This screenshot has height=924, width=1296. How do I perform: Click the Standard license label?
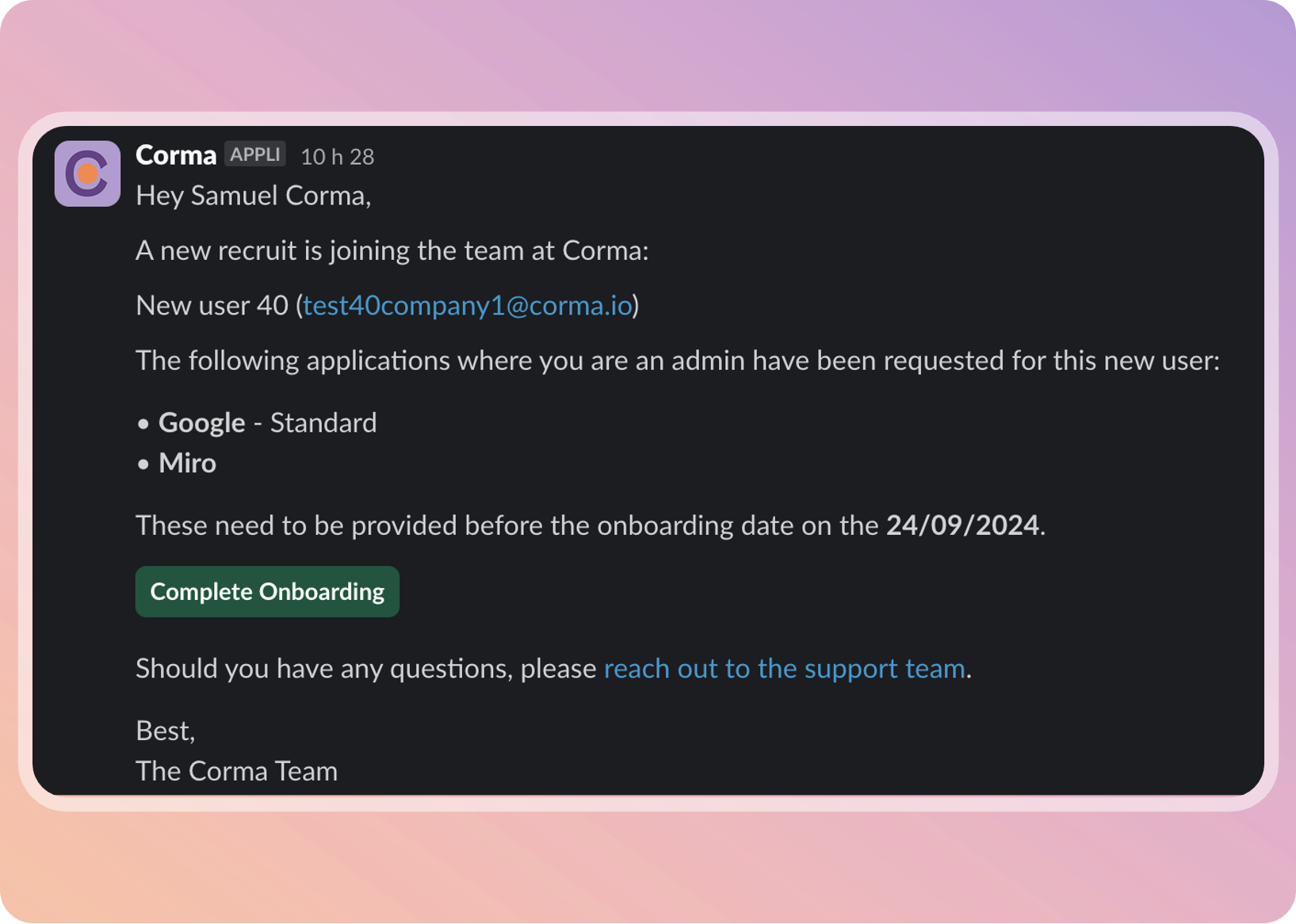[323, 423]
